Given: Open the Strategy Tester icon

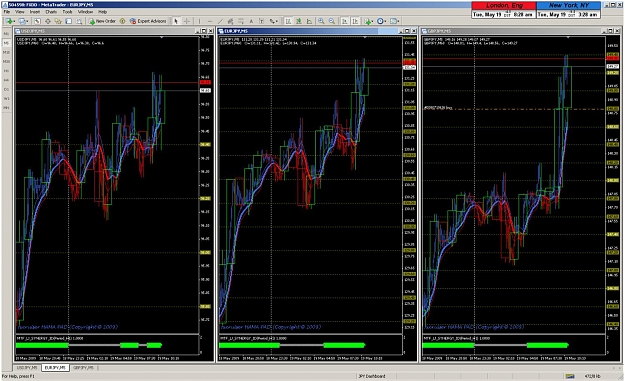Looking at the screenshot, I should pyautogui.click(x=79, y=21).
